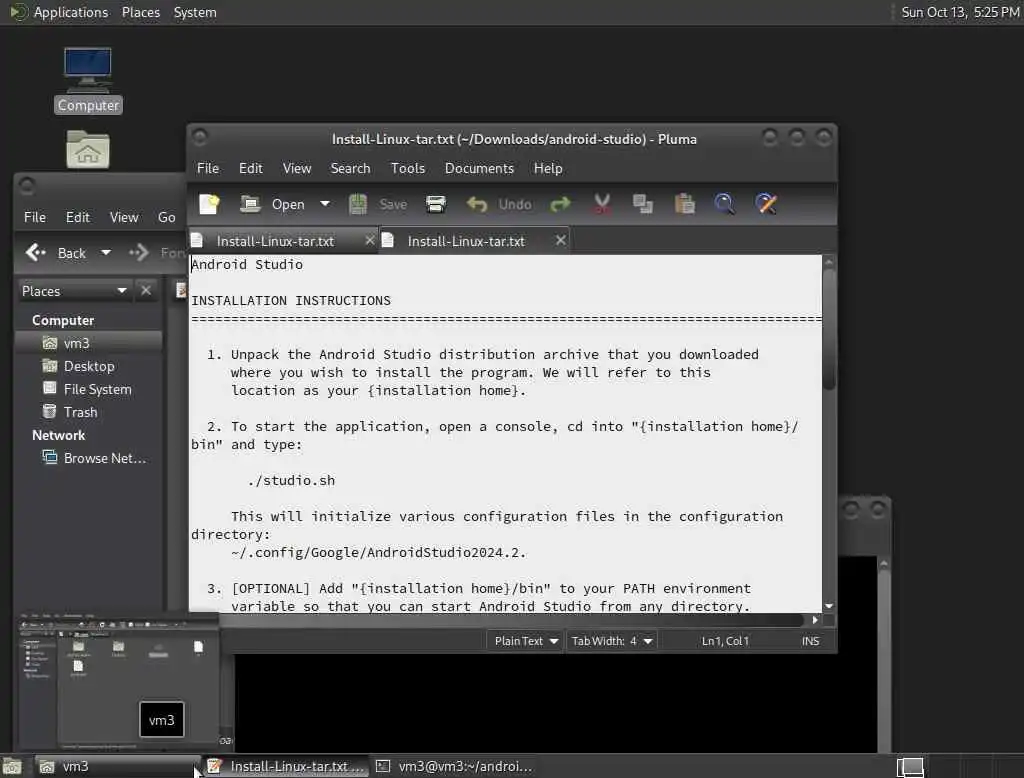Open the Places sidebar selector dropdown
1024x778 pixels.
coord(74,291)
